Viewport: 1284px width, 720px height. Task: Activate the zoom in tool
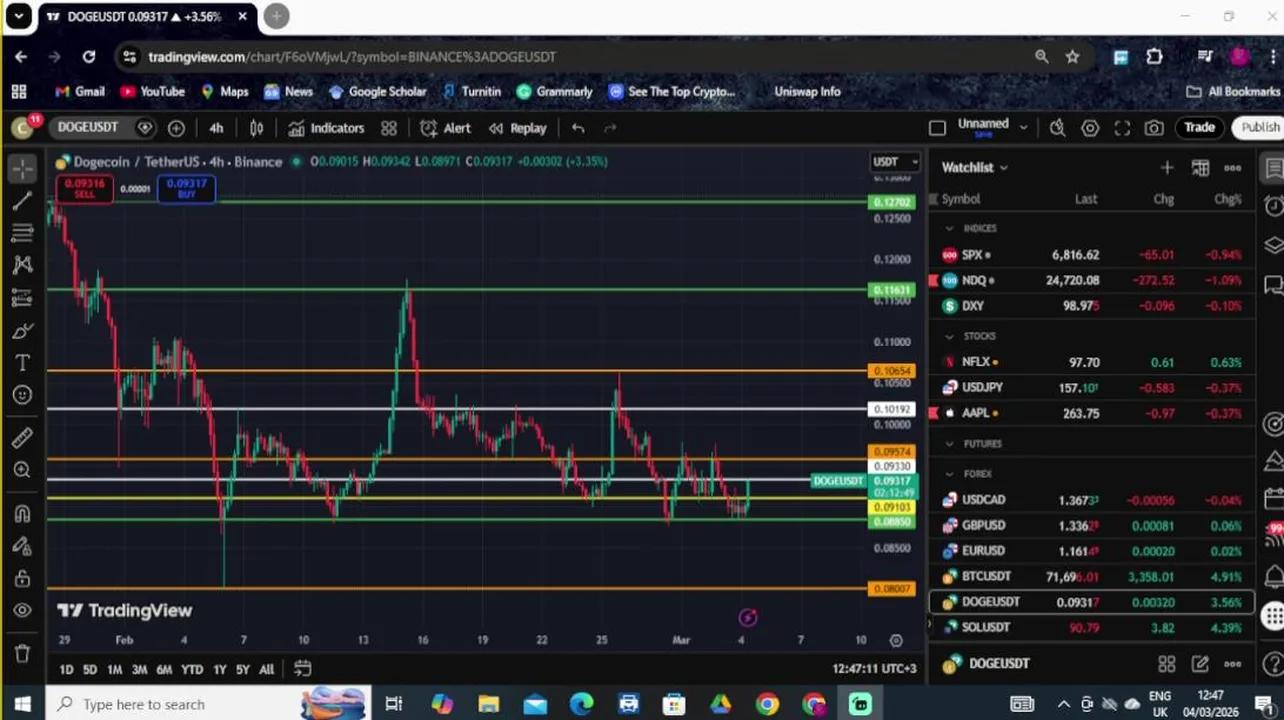tap(22, 470)
